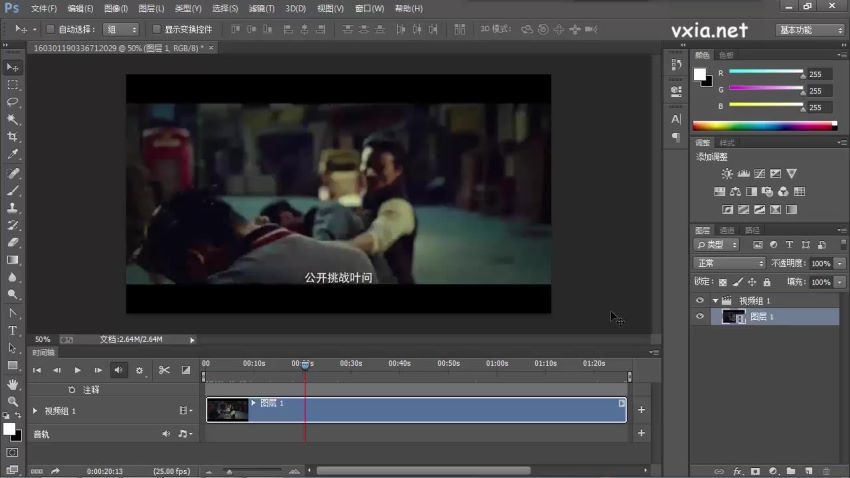Mute the audio track
The height and width of the screenshot is (478, 850).
click(166, 434)
